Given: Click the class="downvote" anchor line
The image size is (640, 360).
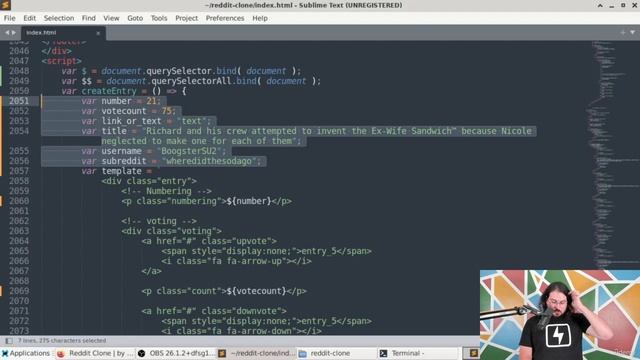Looking at the screenshot, I should click(x=214, y=311).
